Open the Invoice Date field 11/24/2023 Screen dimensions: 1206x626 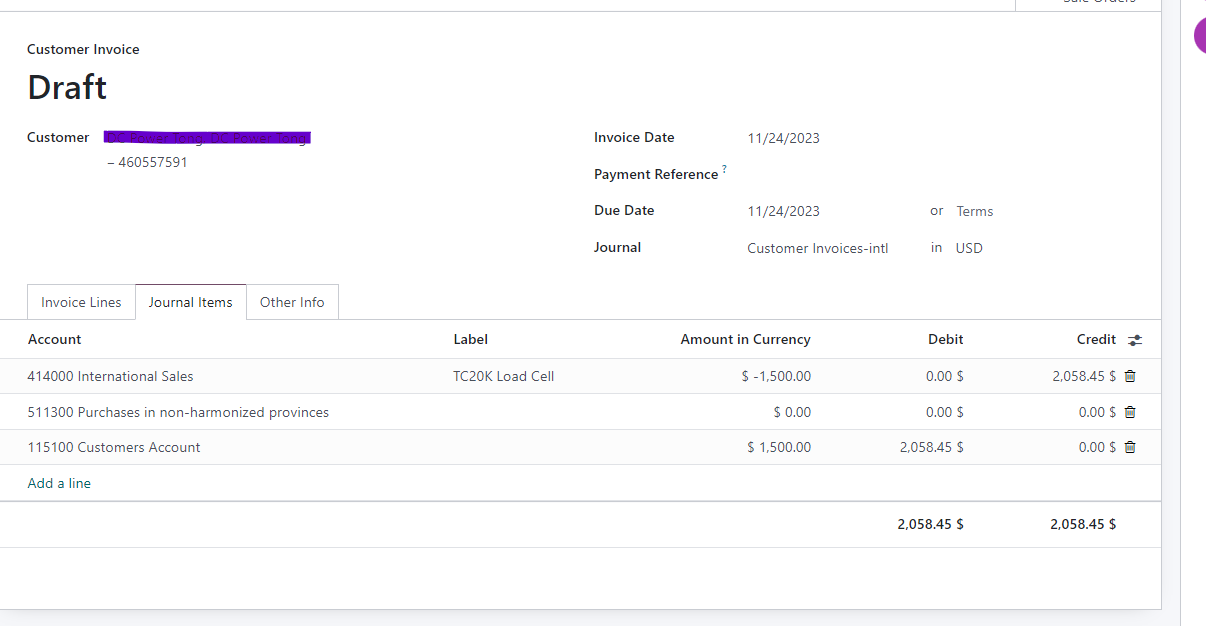(x=783, y=138)
